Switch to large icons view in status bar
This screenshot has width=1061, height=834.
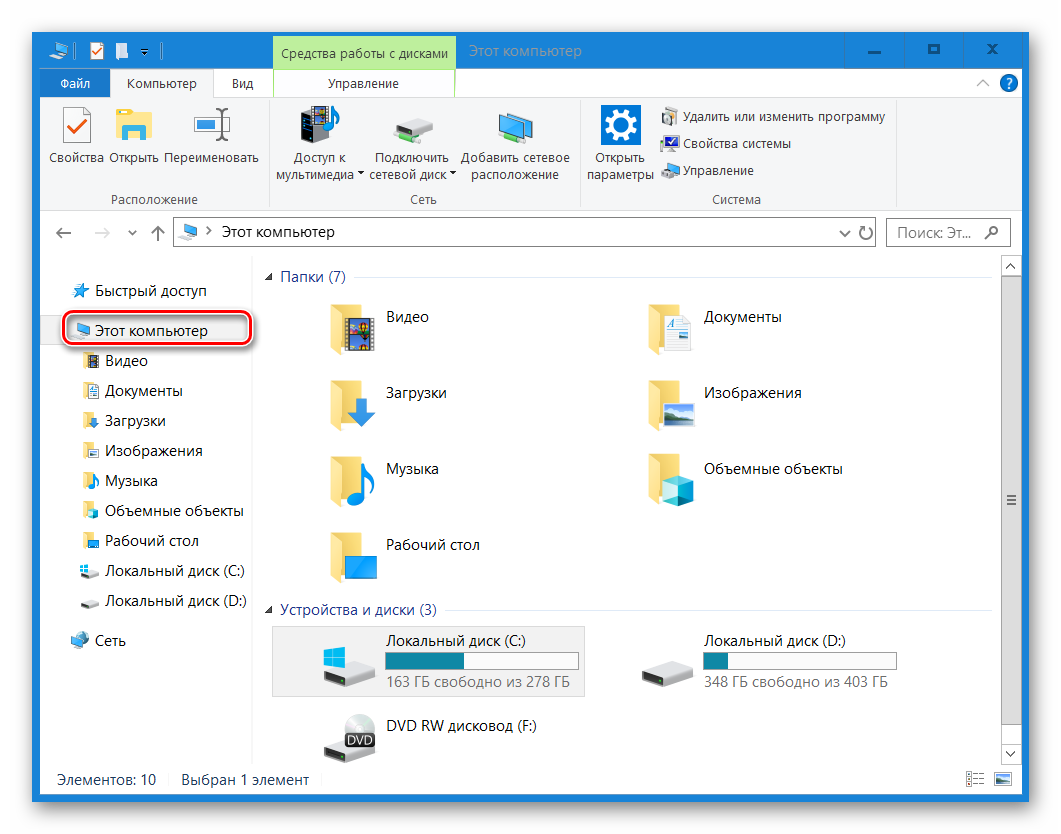click(1003, 779)
